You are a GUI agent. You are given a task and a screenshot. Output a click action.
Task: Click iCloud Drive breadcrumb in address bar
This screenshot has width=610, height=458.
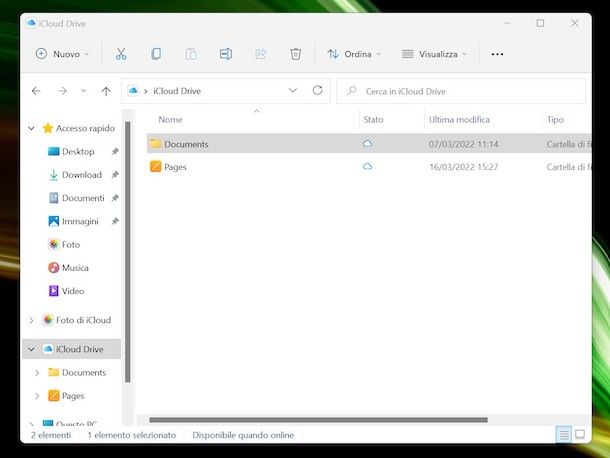coord(177,91)
